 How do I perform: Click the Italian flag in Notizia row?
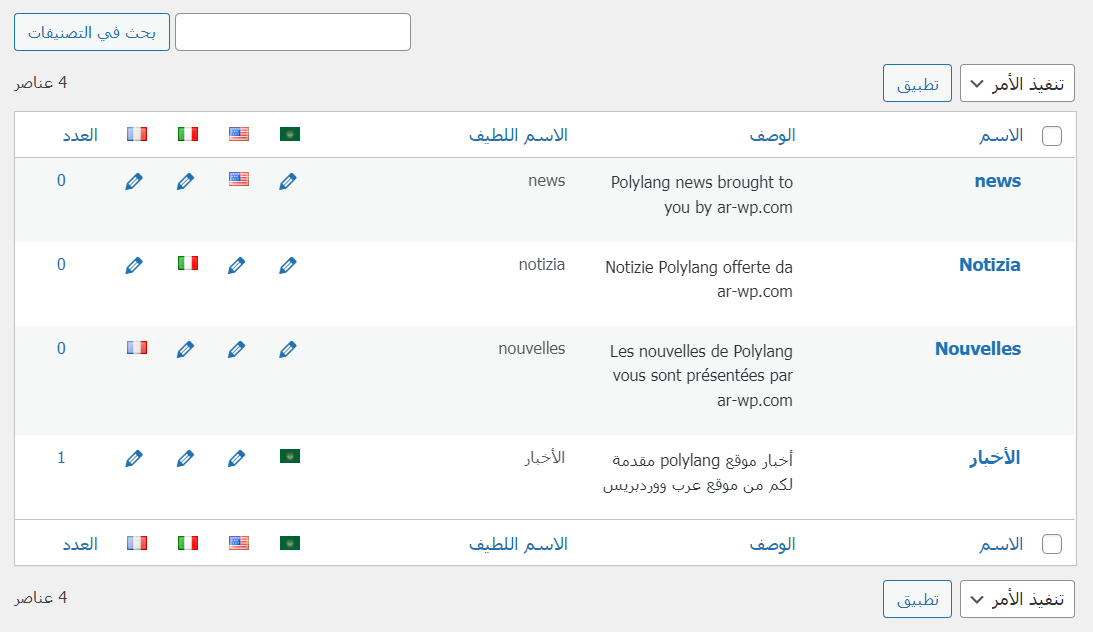[x=187, y=263]
